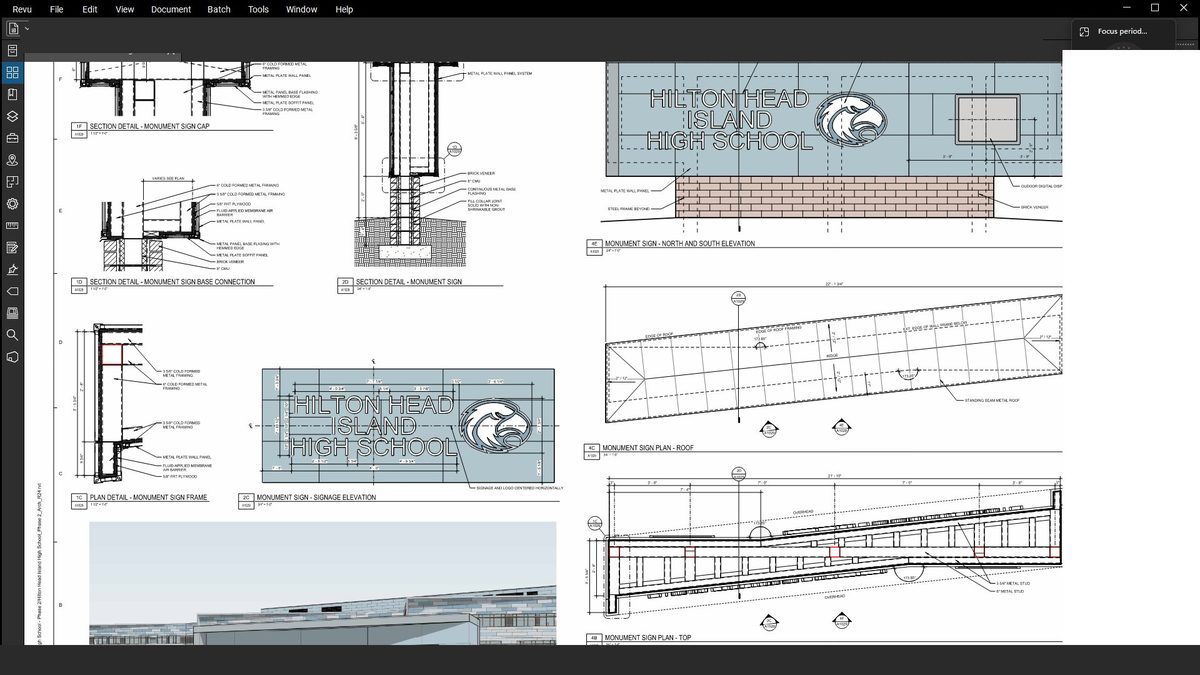
Task: Open the Tools menu
Action: 258,9
